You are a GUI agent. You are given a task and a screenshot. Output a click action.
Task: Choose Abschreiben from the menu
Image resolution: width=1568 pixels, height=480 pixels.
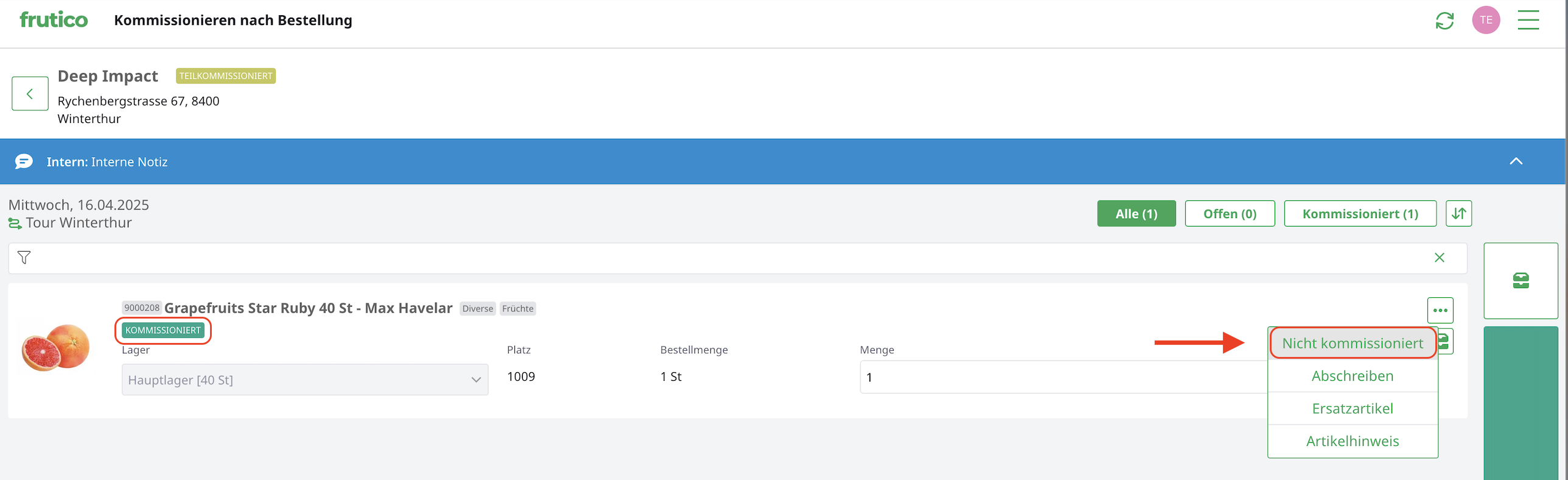1352,376
